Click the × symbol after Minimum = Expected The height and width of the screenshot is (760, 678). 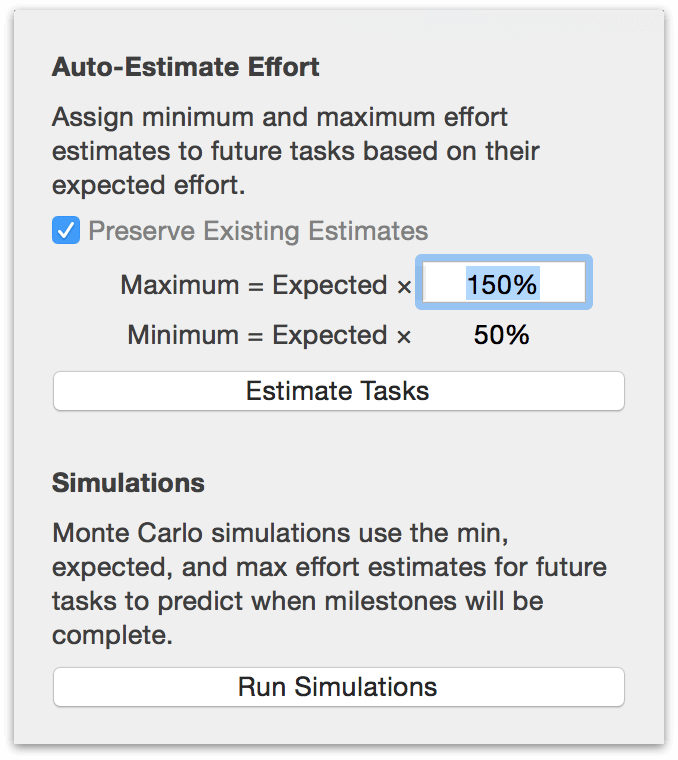[404, 337]
